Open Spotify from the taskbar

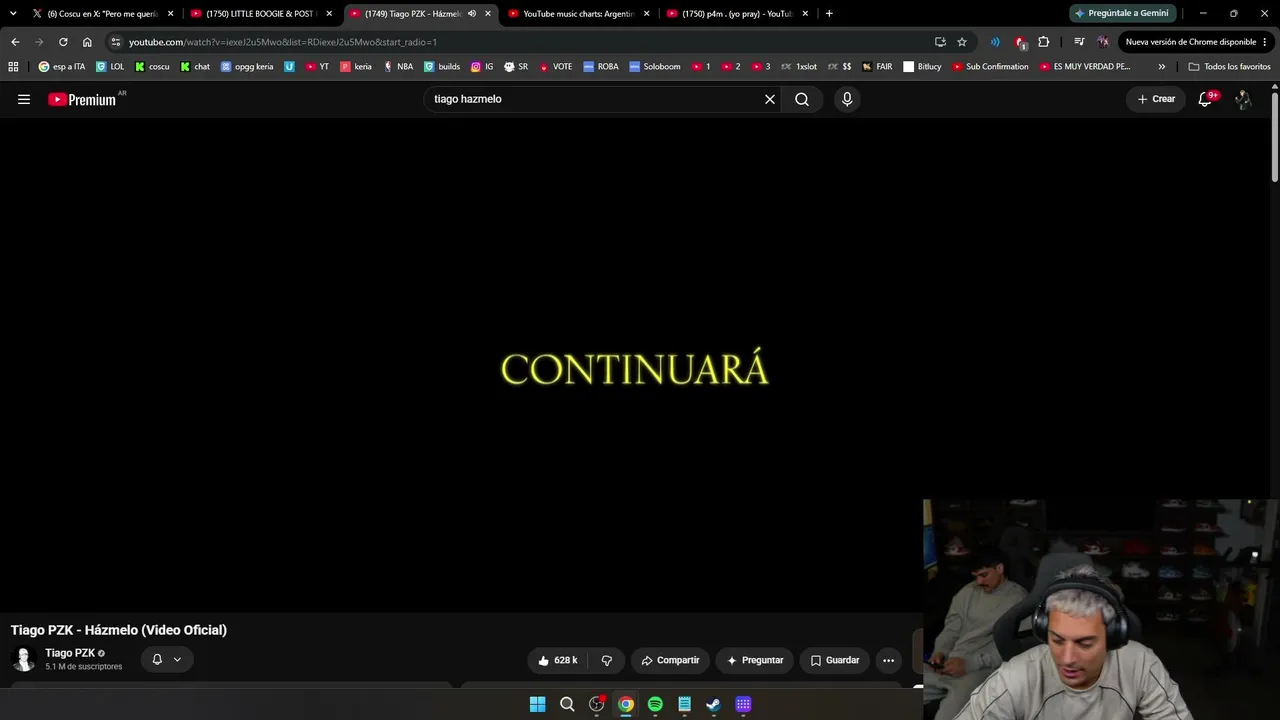point(655,704)
